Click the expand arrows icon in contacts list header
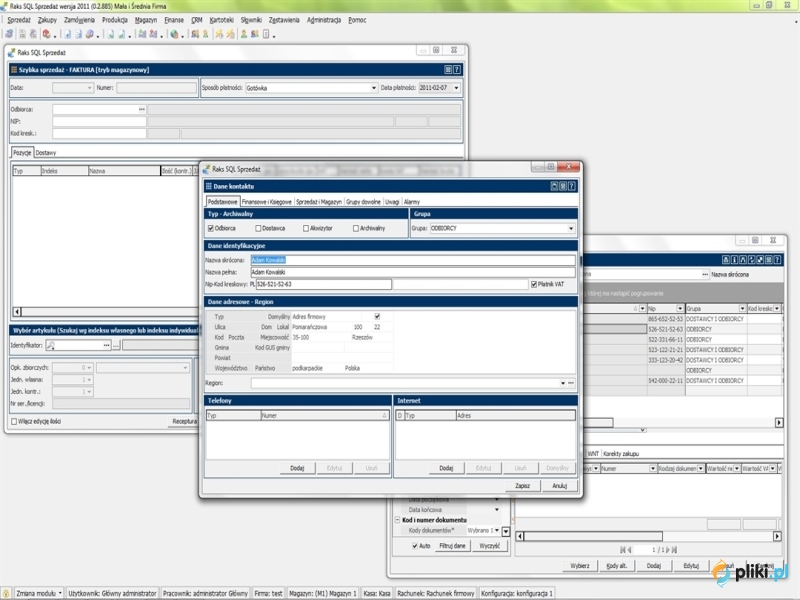 (760, 260)
